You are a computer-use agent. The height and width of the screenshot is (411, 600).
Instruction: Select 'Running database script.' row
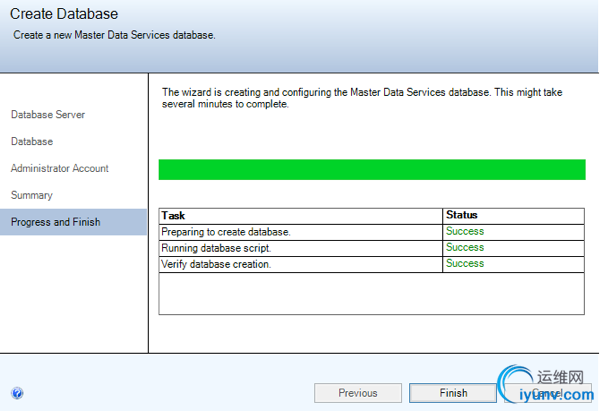pos(372,248)
